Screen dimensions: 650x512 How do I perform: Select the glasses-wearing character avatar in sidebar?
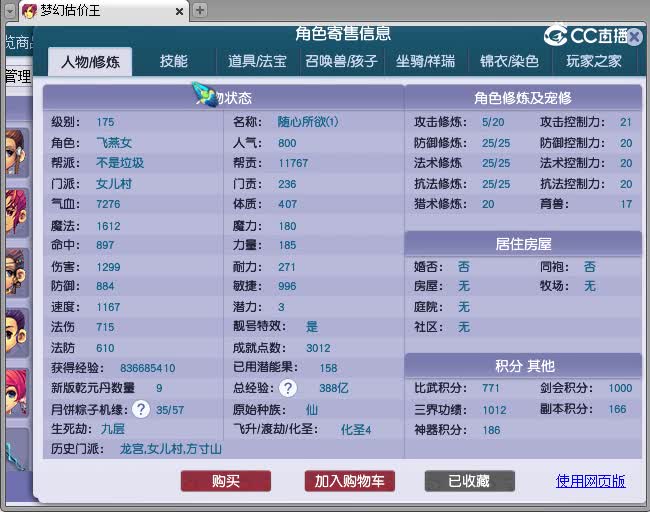pos(17,273)
